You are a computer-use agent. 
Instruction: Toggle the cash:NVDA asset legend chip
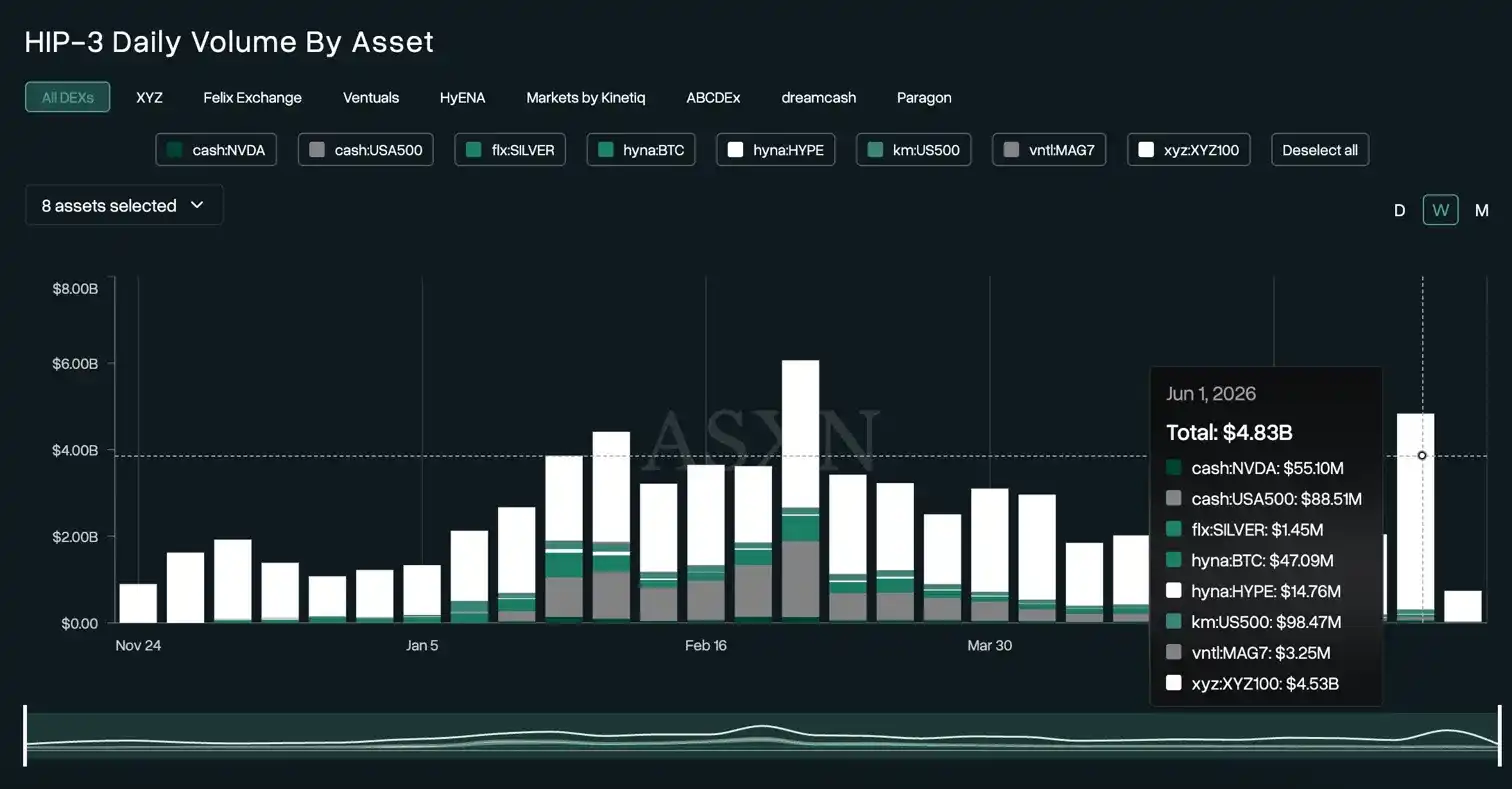click(216, 150)
